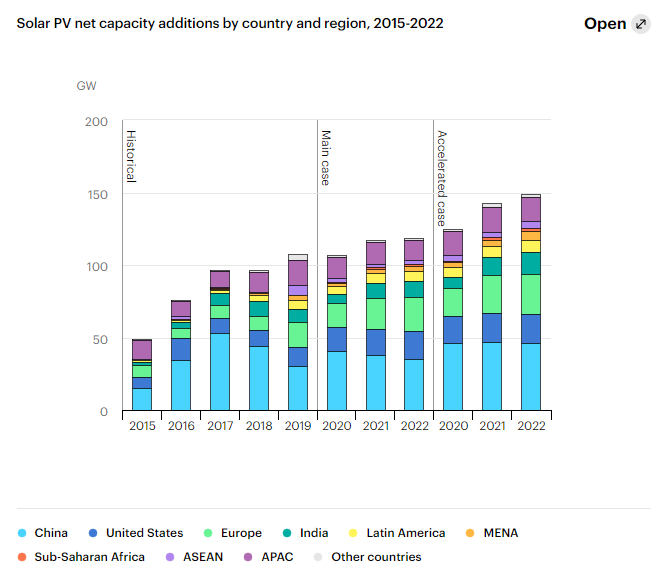
Task: Click the 200 y-axis value
Action: (x=96, y=122)
